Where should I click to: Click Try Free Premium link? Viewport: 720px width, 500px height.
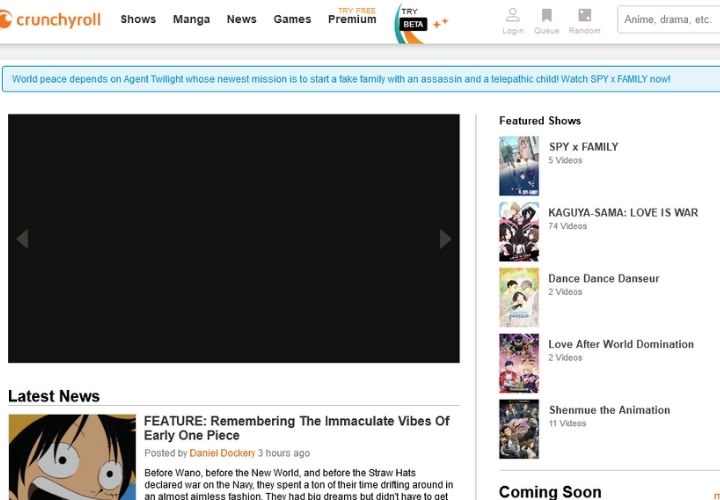click(352, 16)
